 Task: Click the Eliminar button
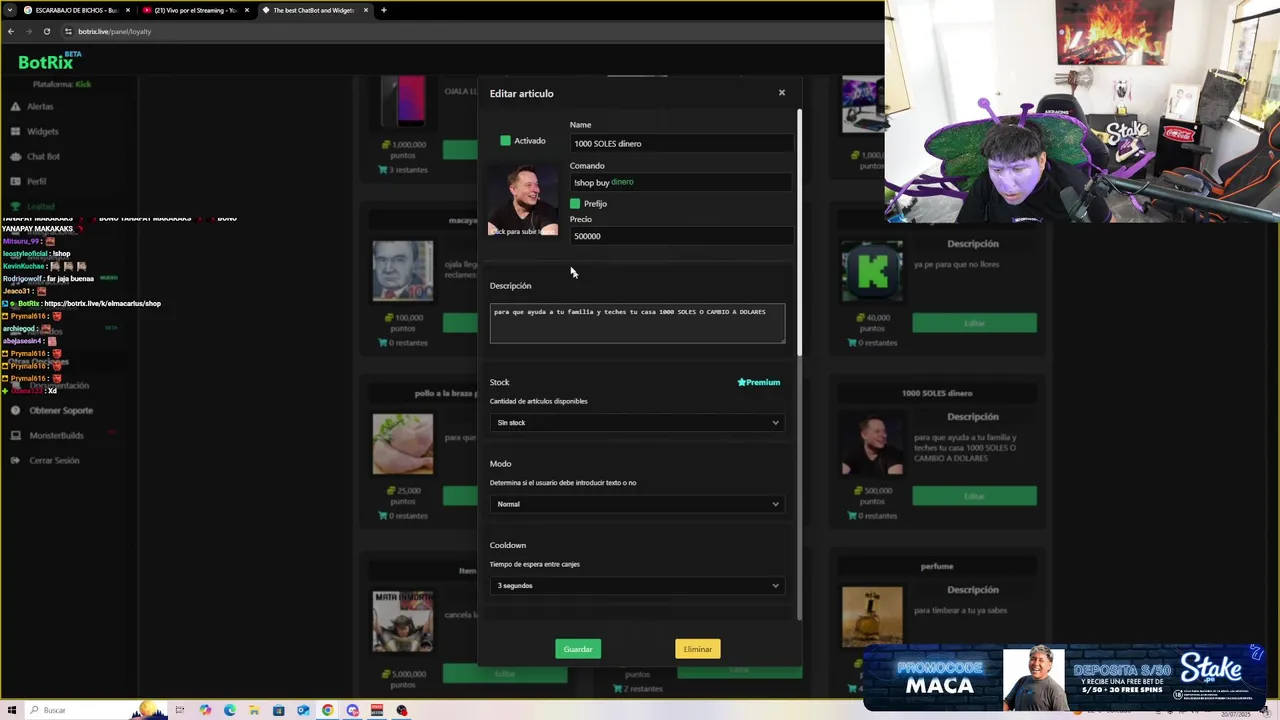pos(698,649)
